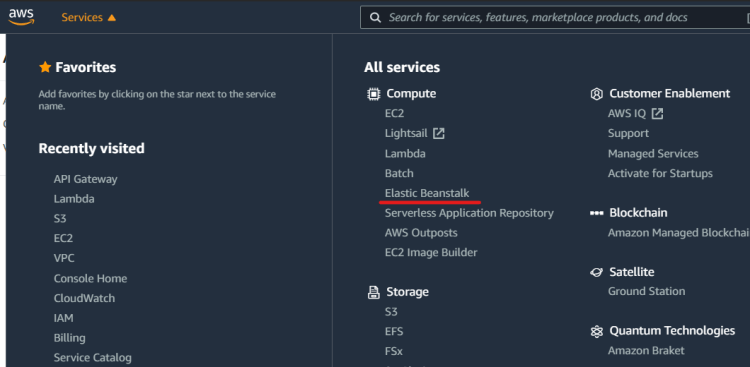Screen dimensions: 750x367
Task: Click the magnifier search icon
Action: pyautogui.click(x=376, y=18)
